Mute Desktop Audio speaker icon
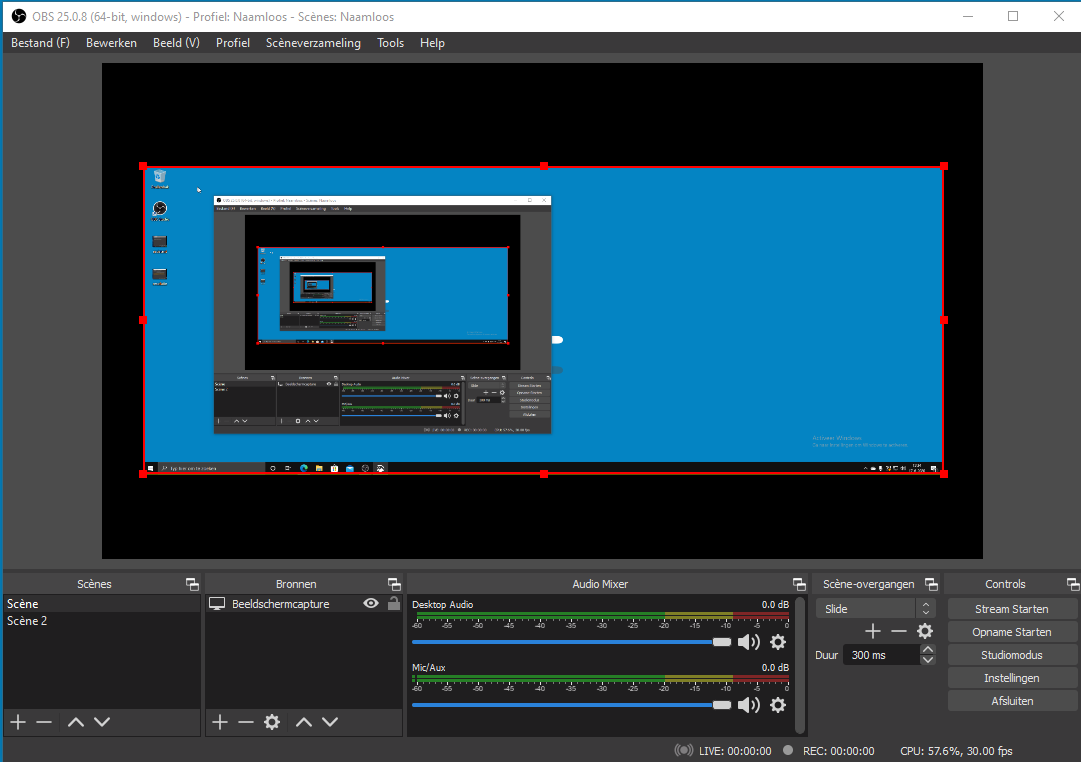 (749, 642)
